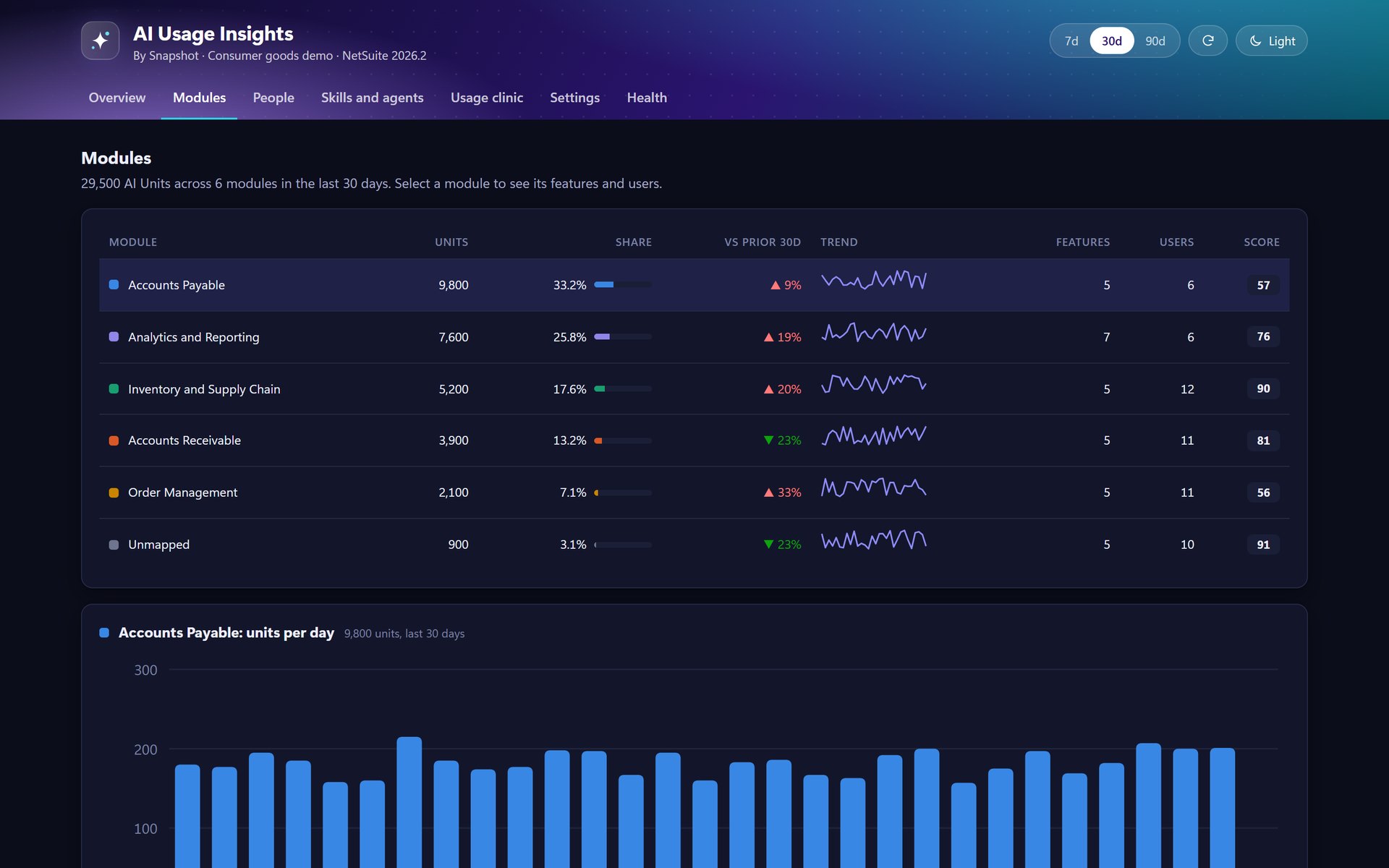This screenshot has height=868, width=1389.
Task: Select the 30d time range
Action: tap(1111, 41)
